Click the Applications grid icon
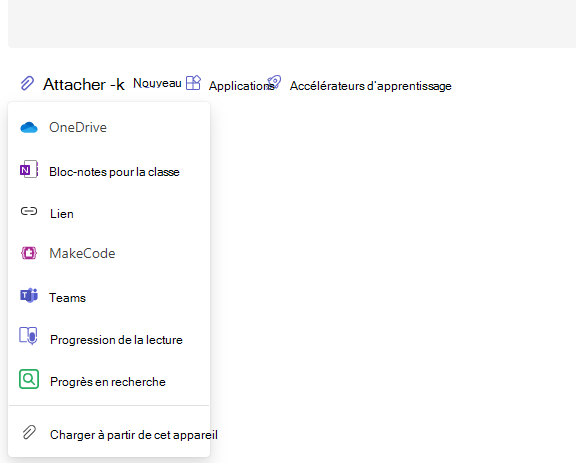 point(193,83)
